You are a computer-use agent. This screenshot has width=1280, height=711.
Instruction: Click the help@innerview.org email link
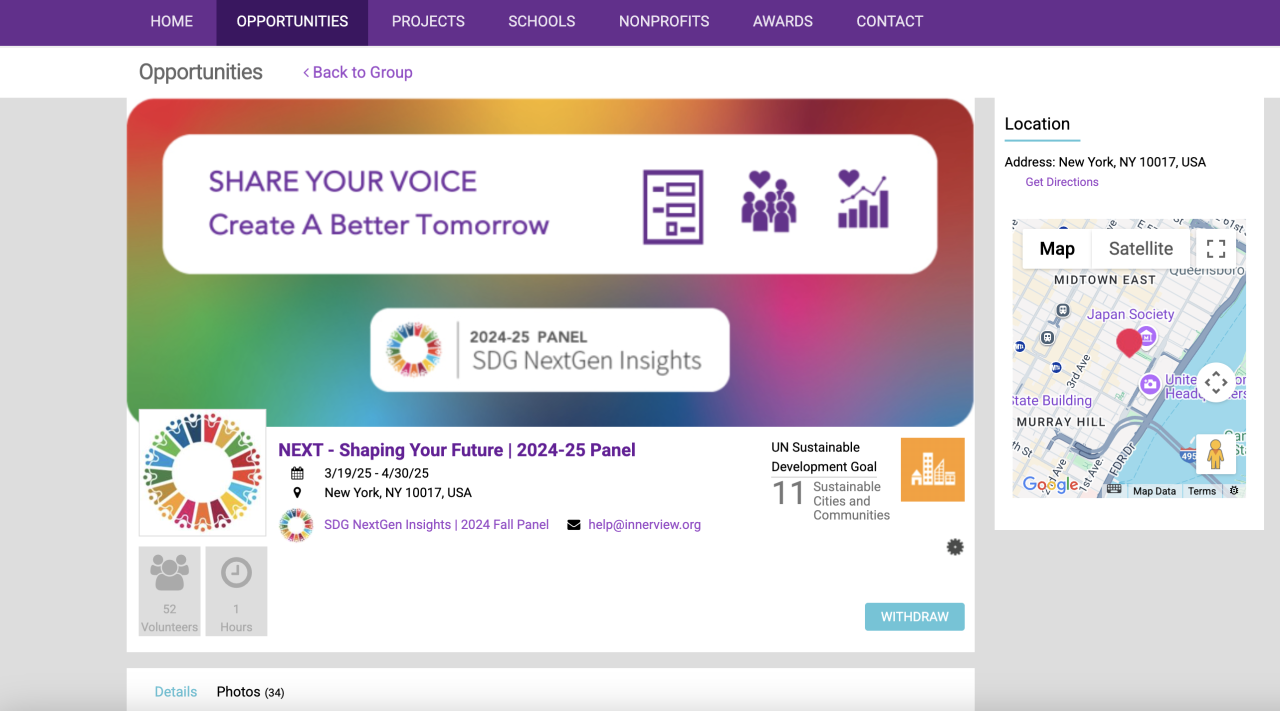coord(644,525)
